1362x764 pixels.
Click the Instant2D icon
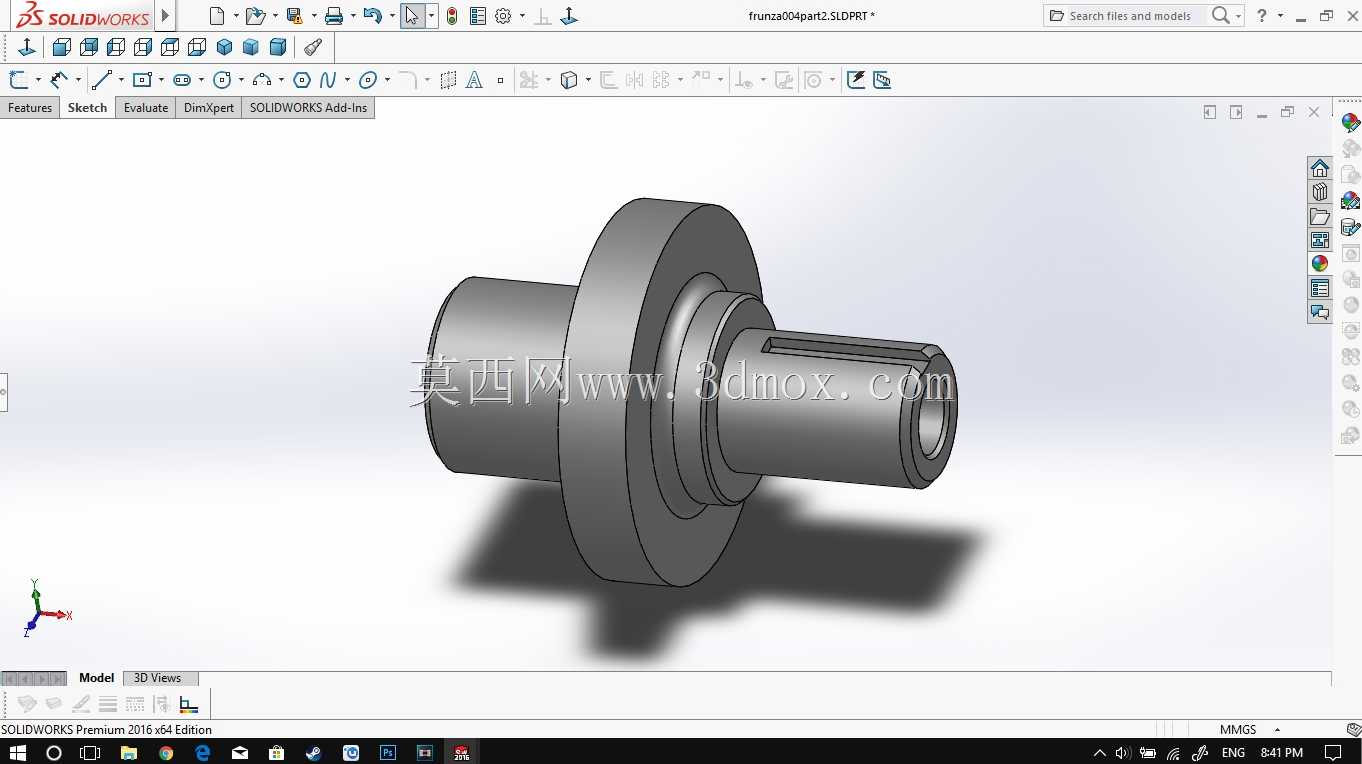click(882, 80)
